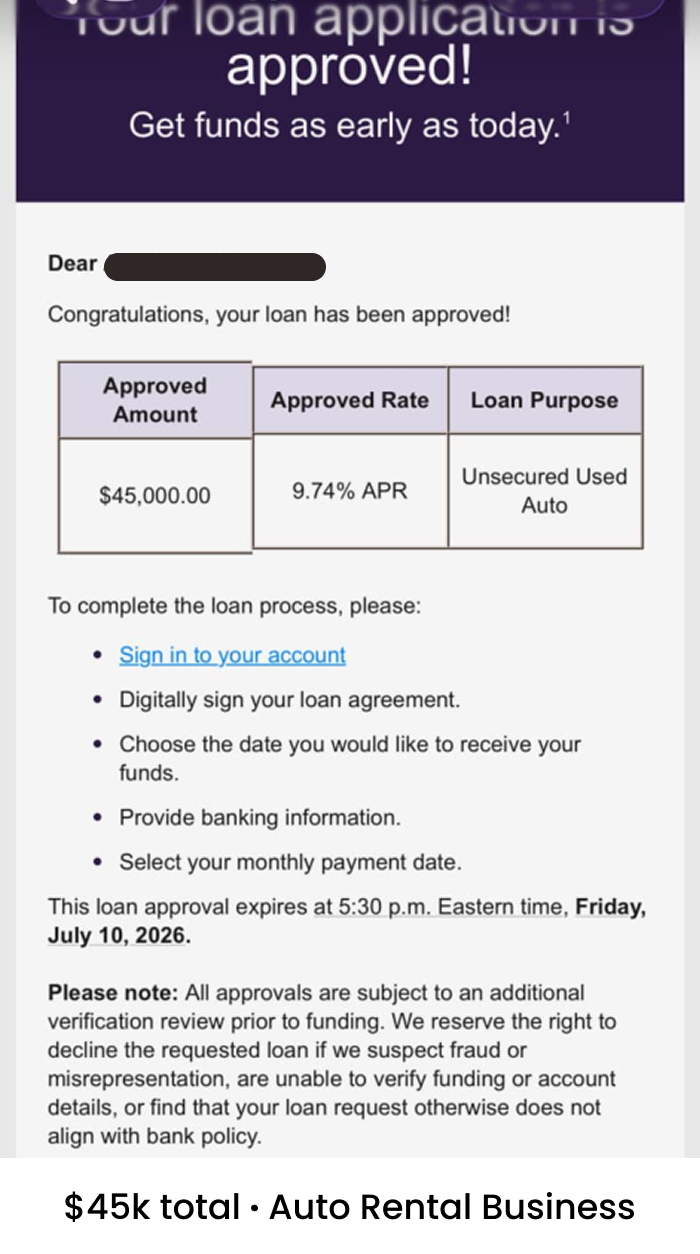Select the 'Loan Purpose' header cell
Image resolution: width=700 pixels, height=1254 pixels.
[x=545, y=400]
